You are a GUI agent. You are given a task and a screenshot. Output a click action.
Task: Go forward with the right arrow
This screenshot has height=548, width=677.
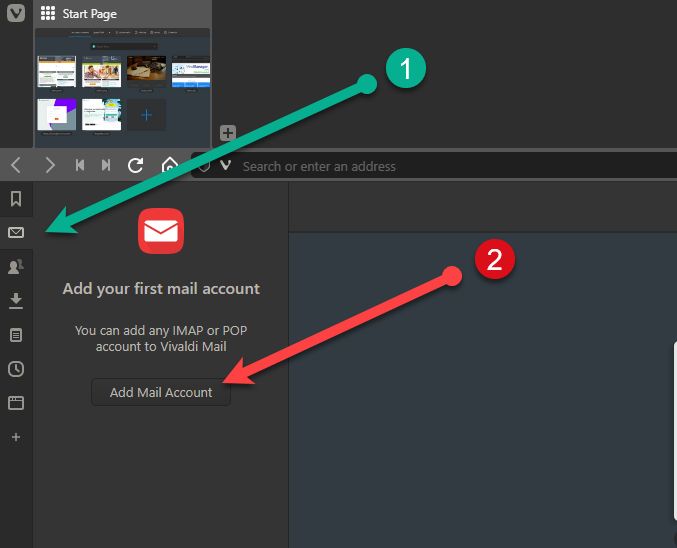50,165
